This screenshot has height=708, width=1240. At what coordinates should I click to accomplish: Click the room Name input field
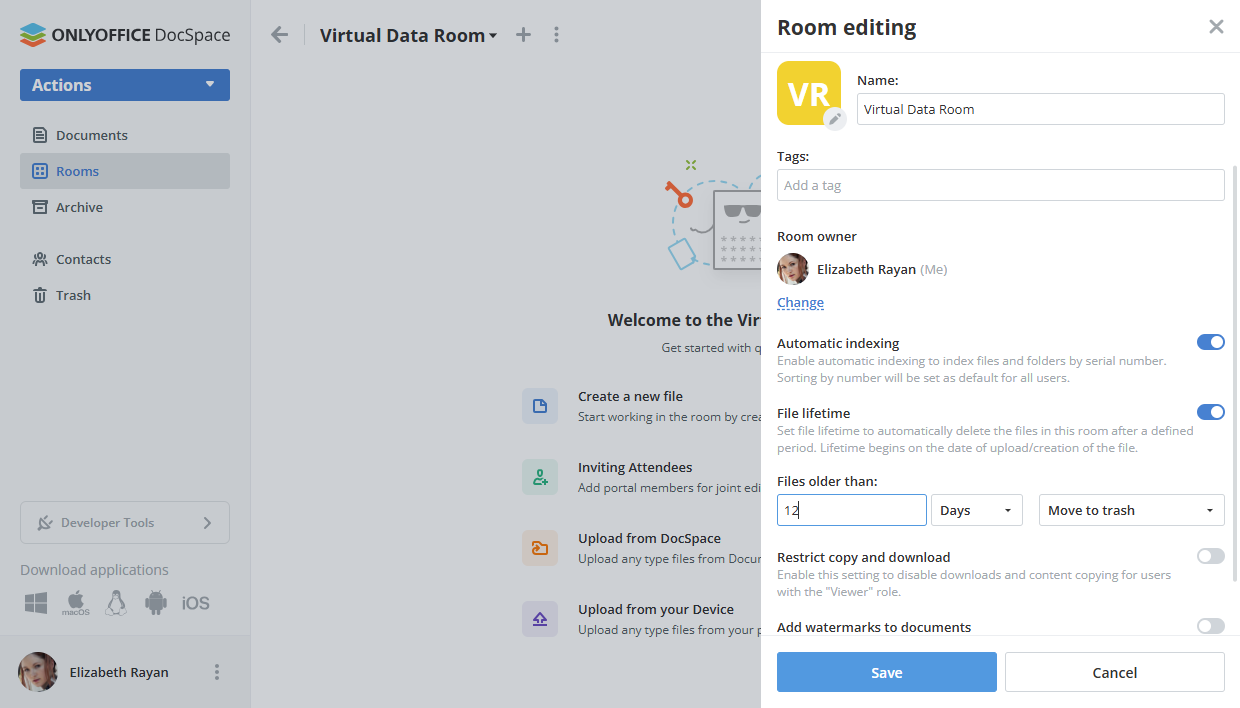[x=1041, y=109]
